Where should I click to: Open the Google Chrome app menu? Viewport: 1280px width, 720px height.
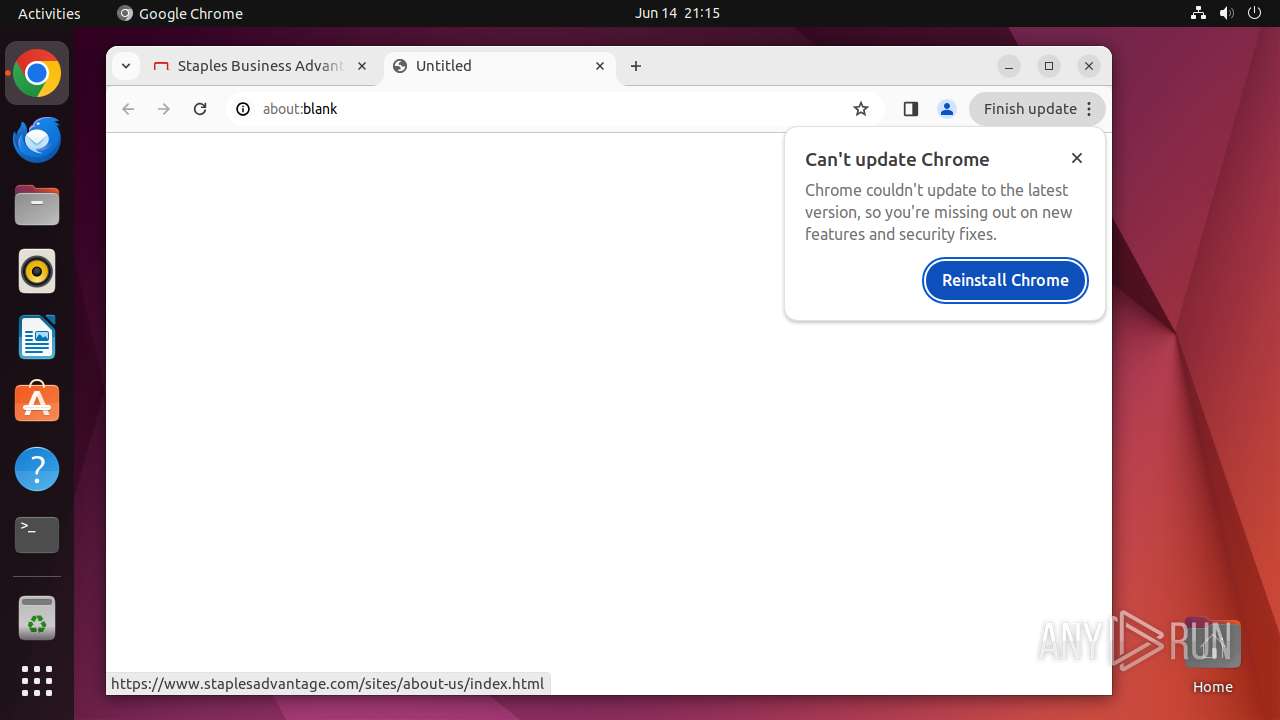tap(181, 13)
